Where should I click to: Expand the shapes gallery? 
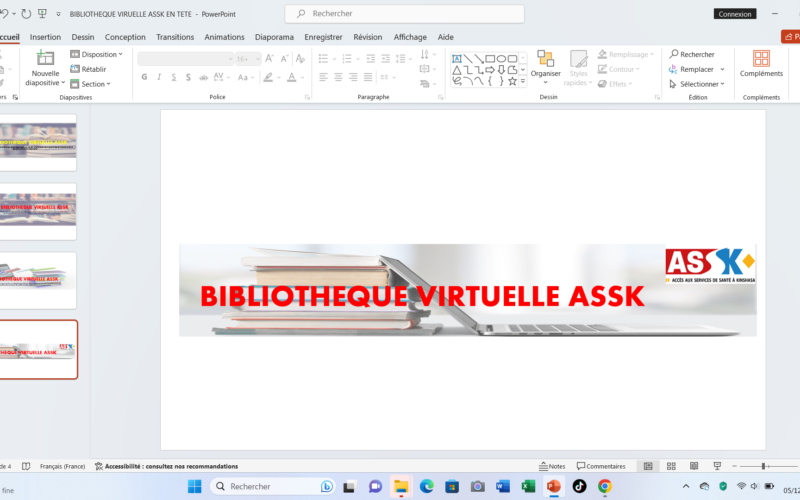523,81
